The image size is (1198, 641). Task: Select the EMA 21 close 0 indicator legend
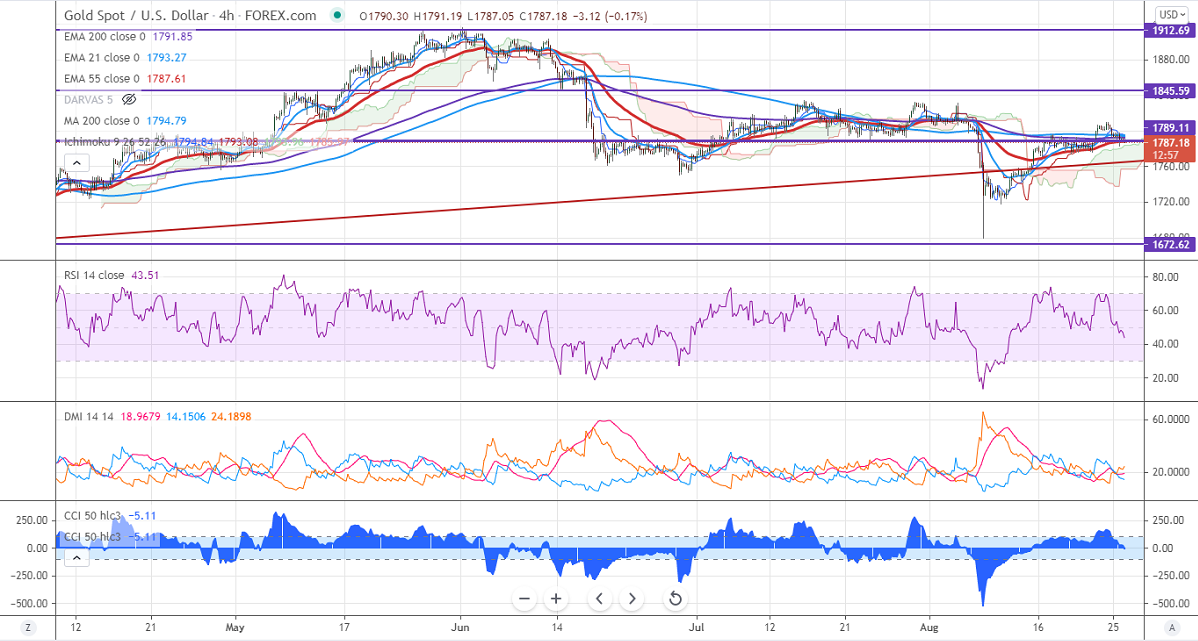pyautogui.click(x=102, y=57)
